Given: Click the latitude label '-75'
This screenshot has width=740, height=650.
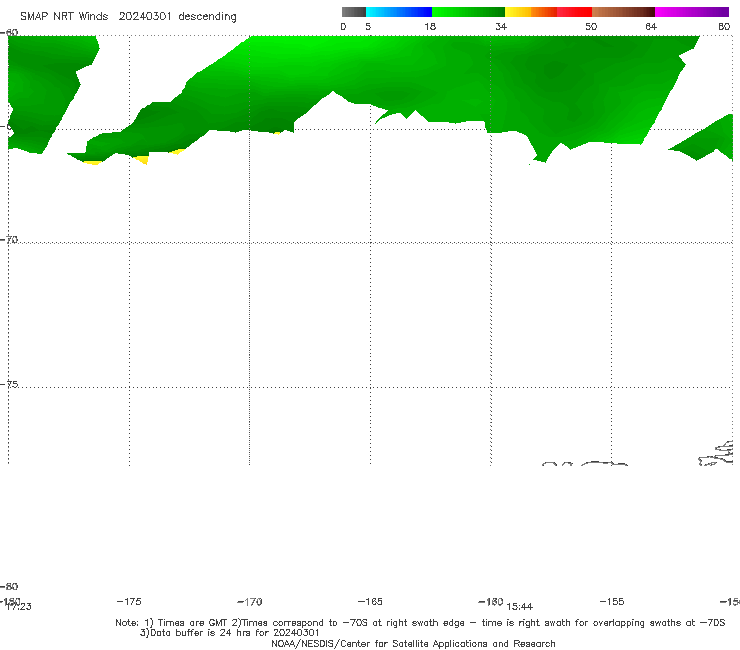Looking at the screenshot, I should [x=9, y=384].
